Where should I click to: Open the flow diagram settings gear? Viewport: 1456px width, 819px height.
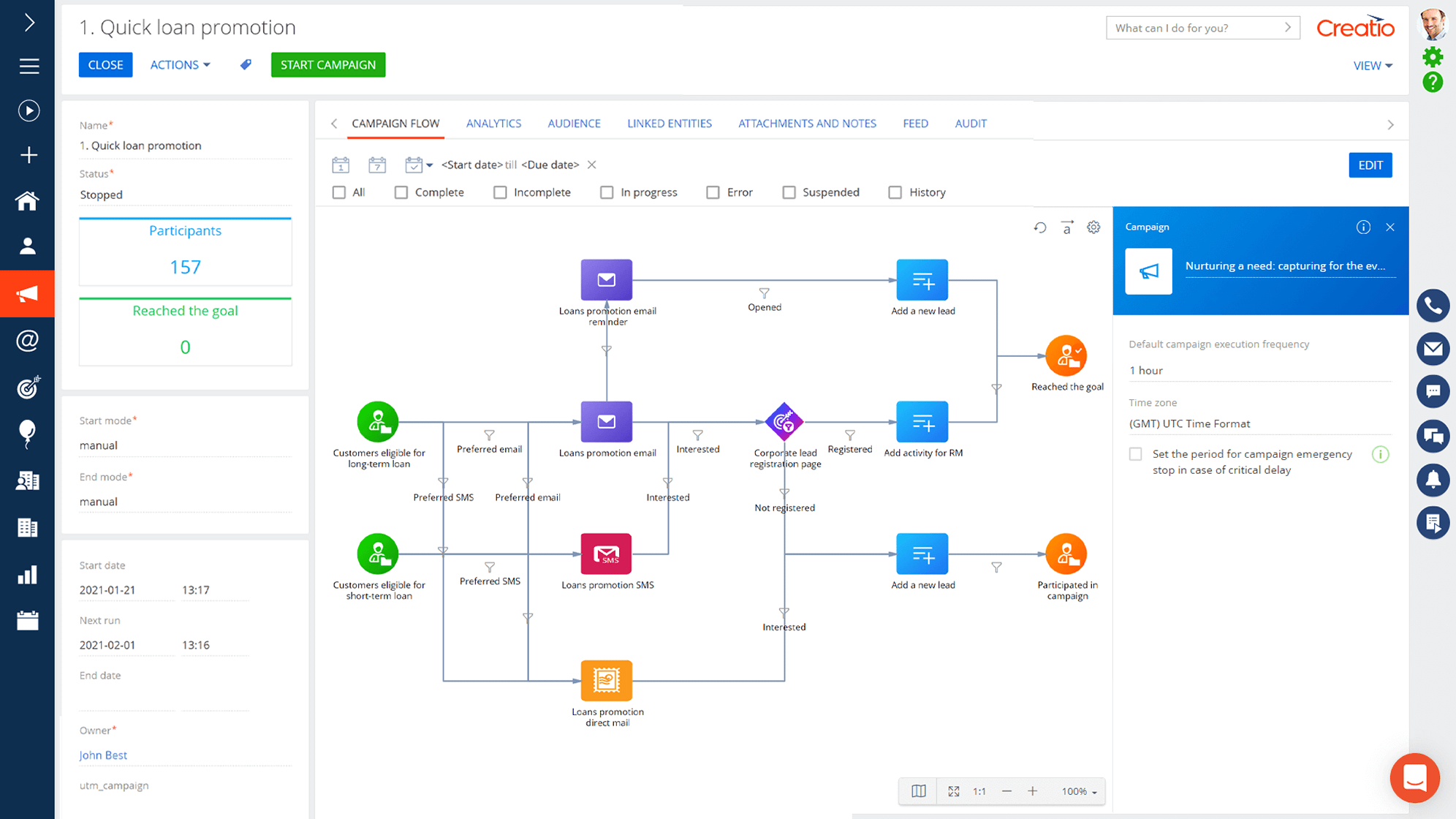pyautogui.click(x=1093, y=227)
